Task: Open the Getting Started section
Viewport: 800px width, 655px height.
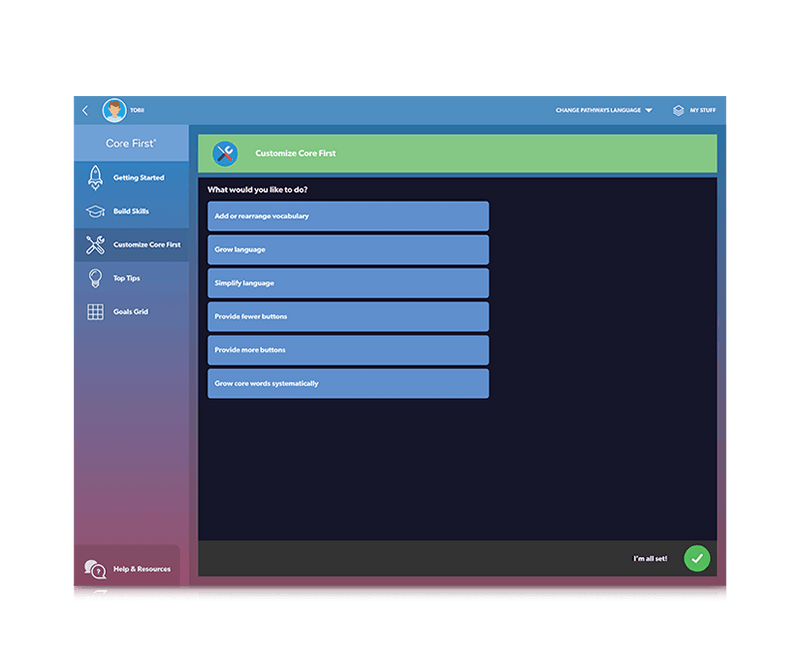Action: [x=138, y=178]
